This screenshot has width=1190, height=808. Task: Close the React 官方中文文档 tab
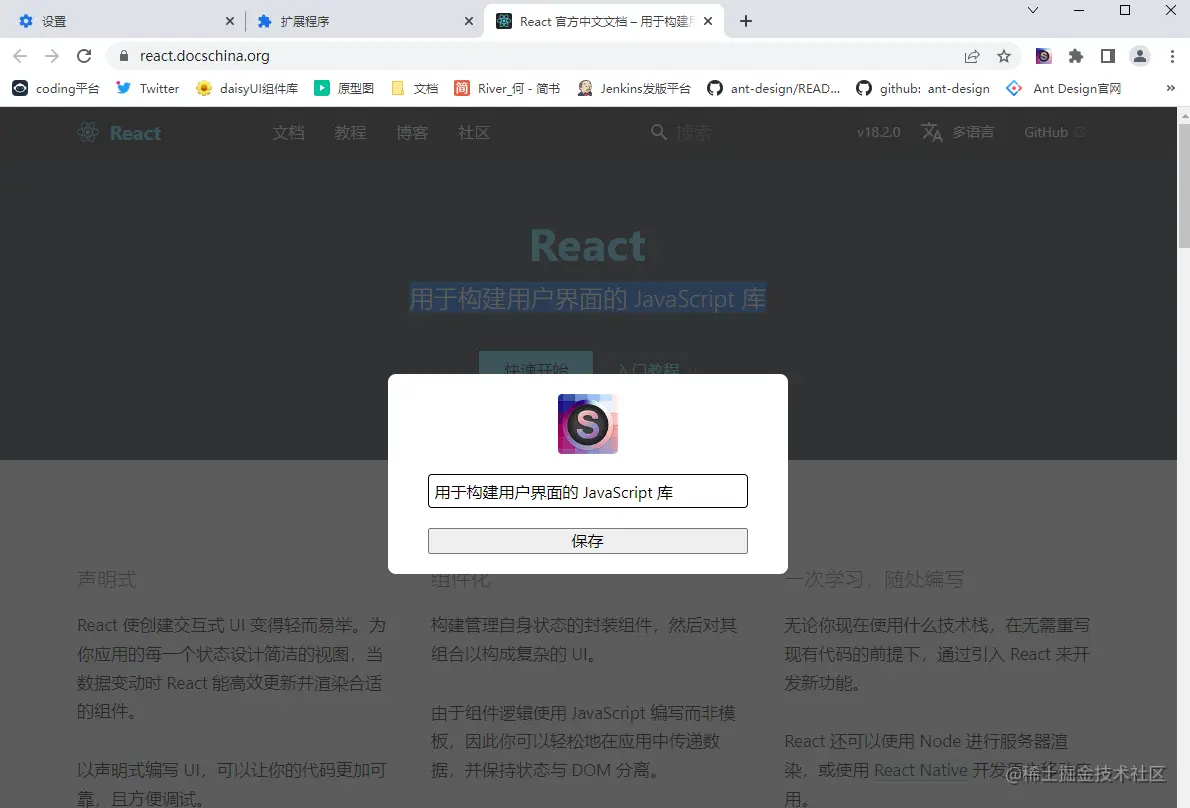click(x=708, y=21)
